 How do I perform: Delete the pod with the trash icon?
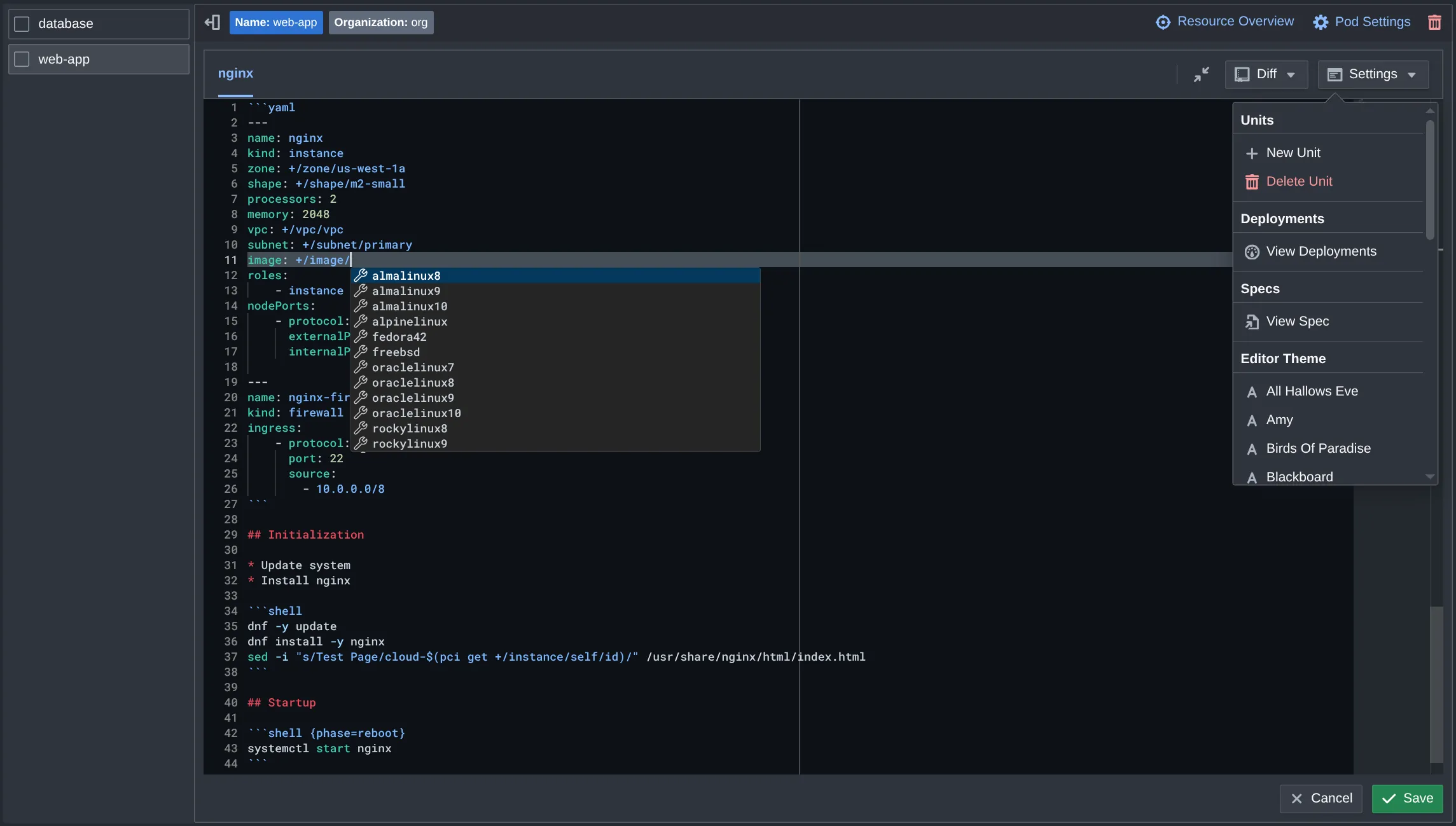point(1434,22)
